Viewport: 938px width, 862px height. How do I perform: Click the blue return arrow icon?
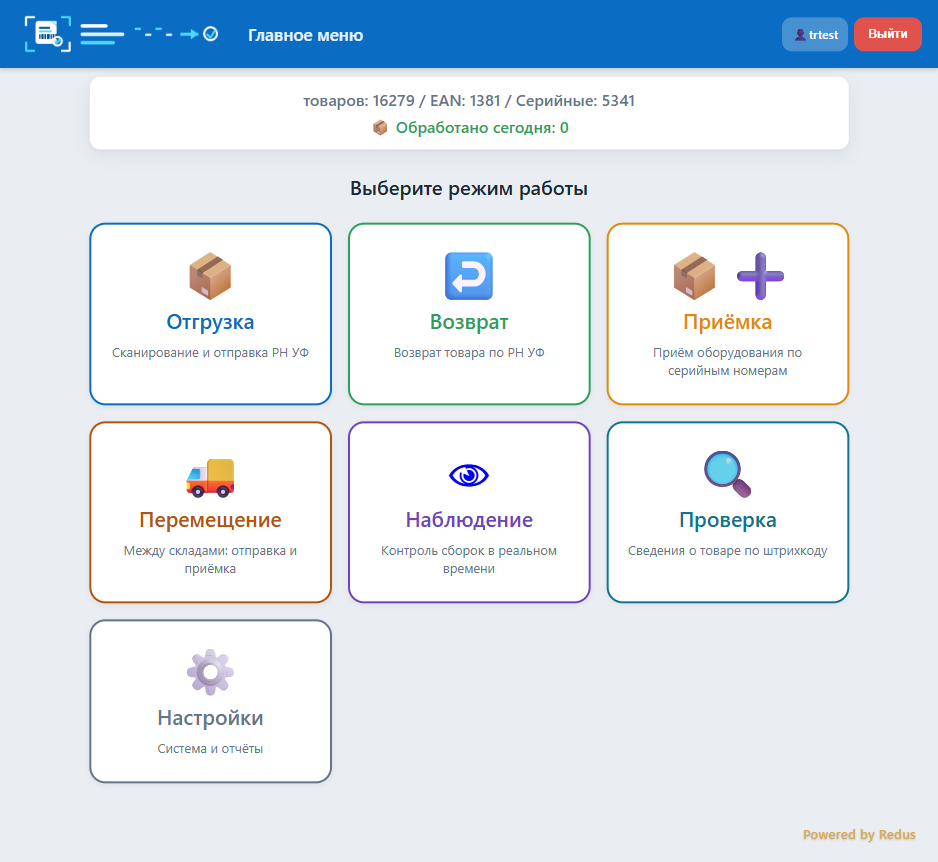(469, 276)
